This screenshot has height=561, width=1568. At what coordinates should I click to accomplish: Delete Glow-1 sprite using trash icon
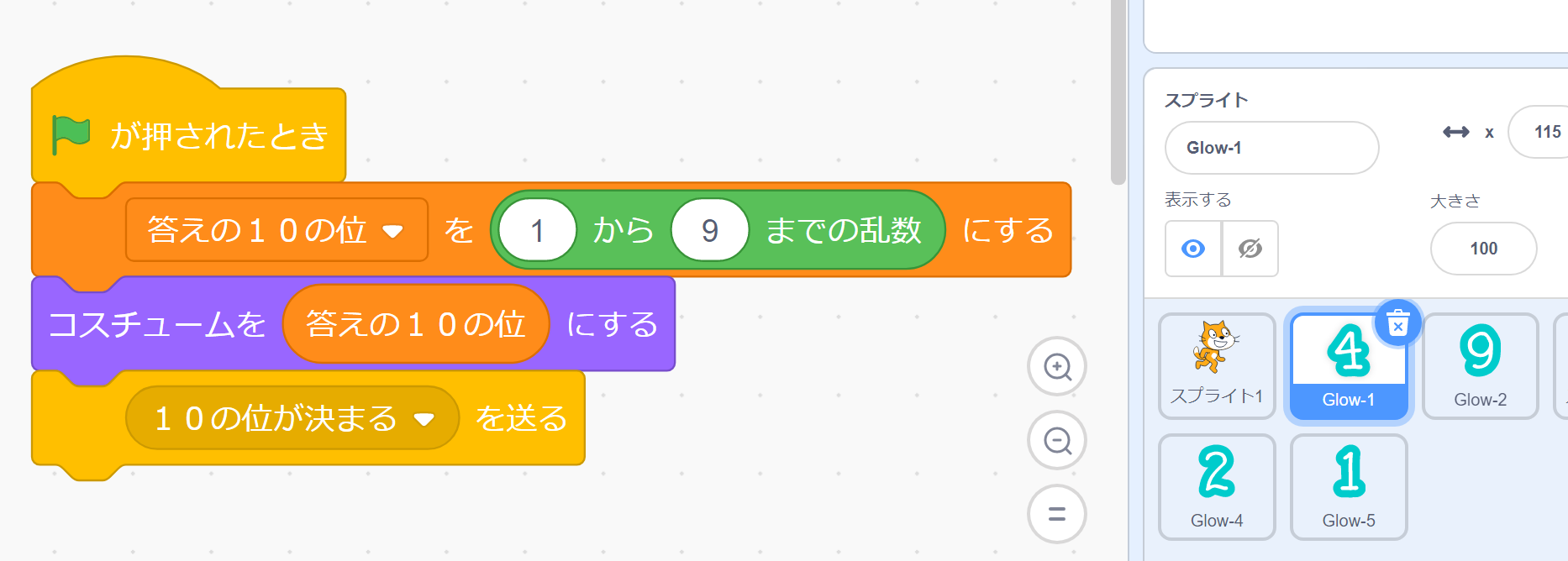pos(1397,323)
